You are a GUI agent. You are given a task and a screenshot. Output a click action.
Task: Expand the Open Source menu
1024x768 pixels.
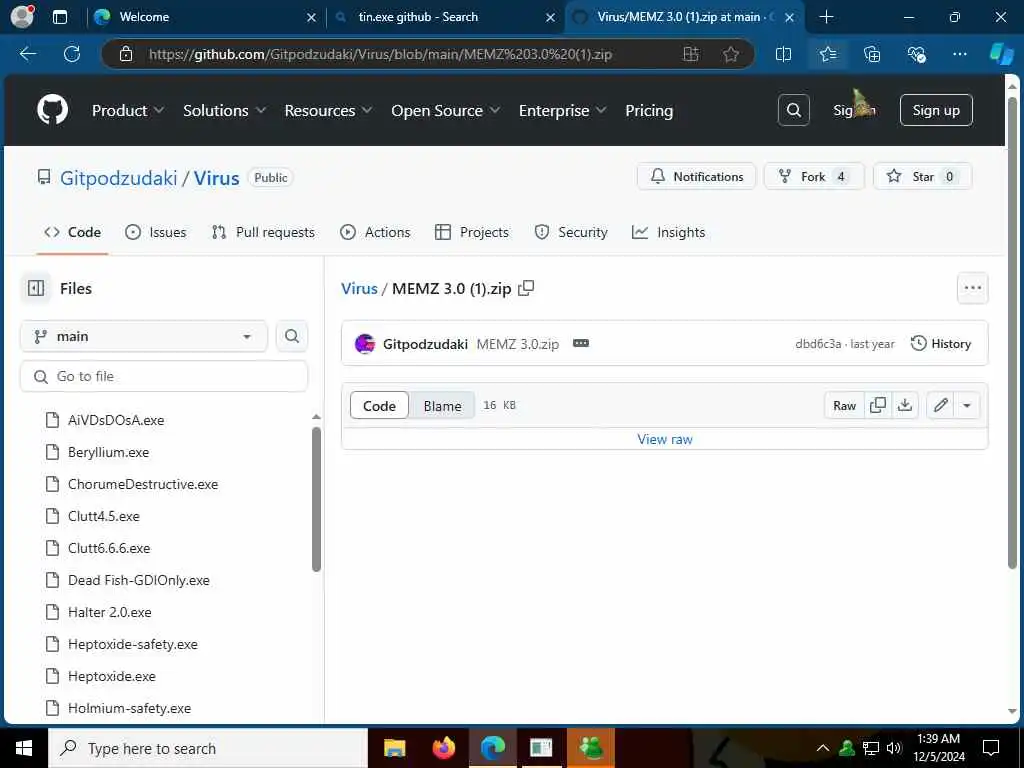(x=445, y=110)
